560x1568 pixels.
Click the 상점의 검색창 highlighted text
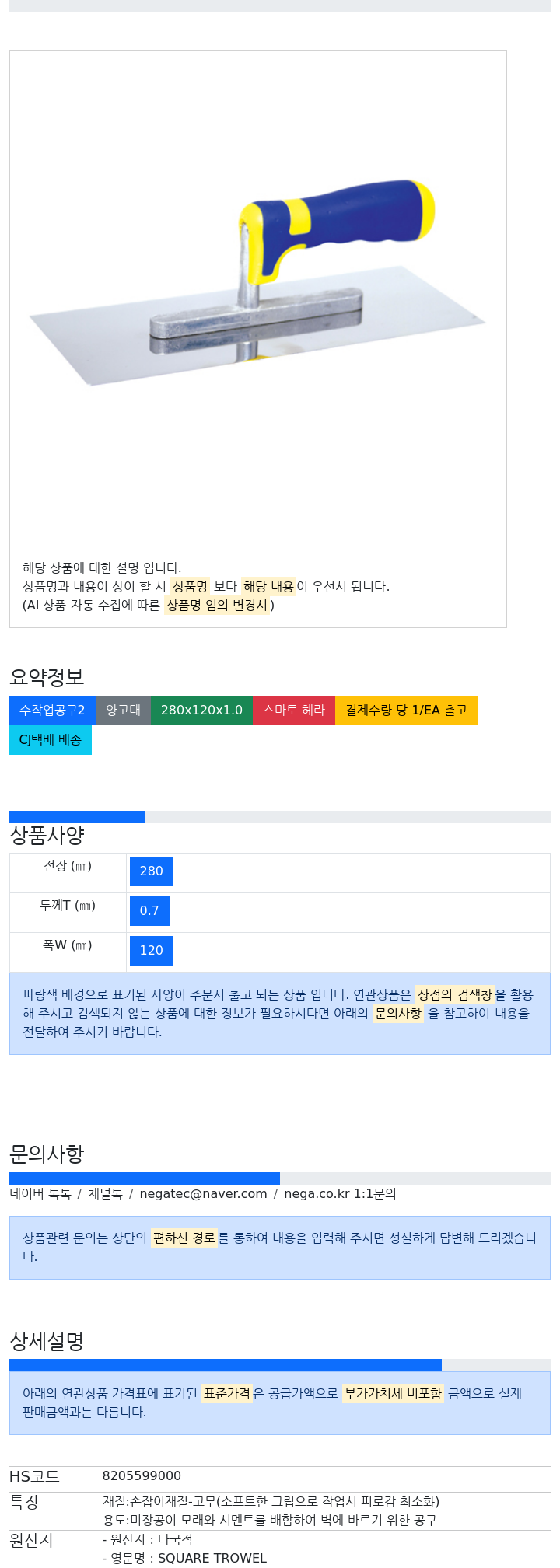coord(455,995)
